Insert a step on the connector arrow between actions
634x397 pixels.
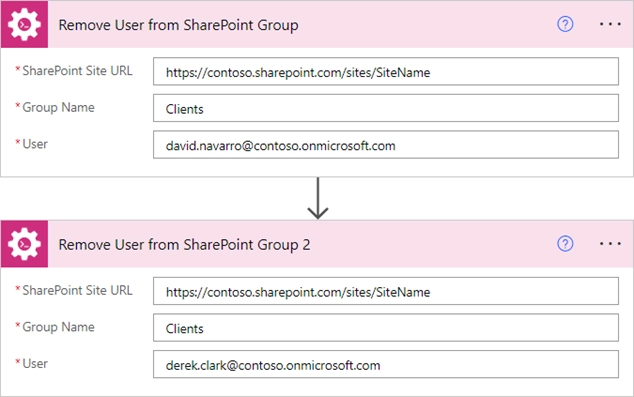tap(318, 198)
